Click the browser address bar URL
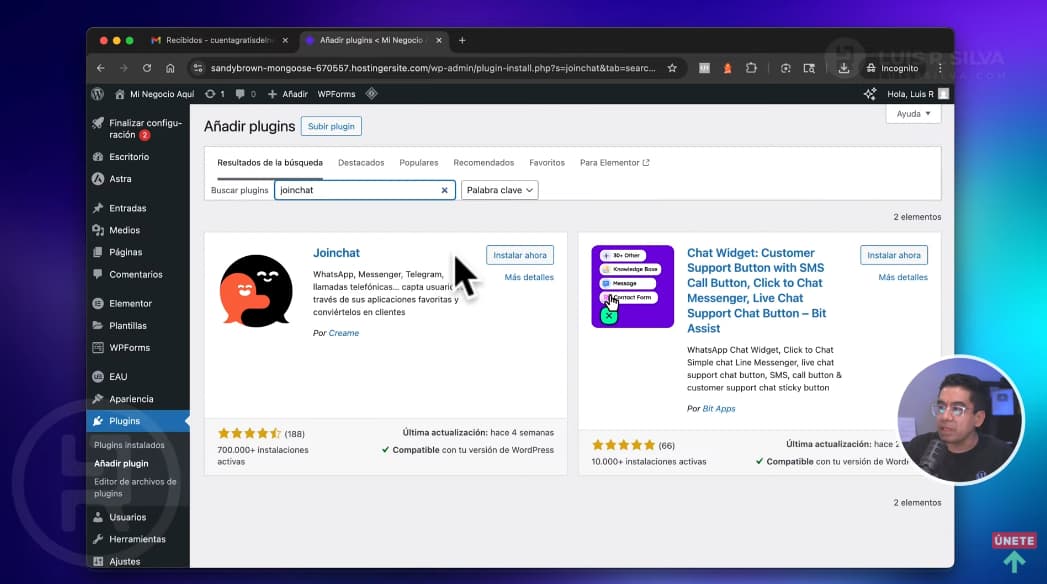This screenshot has width=1047, height=584. tap(433, 68)
